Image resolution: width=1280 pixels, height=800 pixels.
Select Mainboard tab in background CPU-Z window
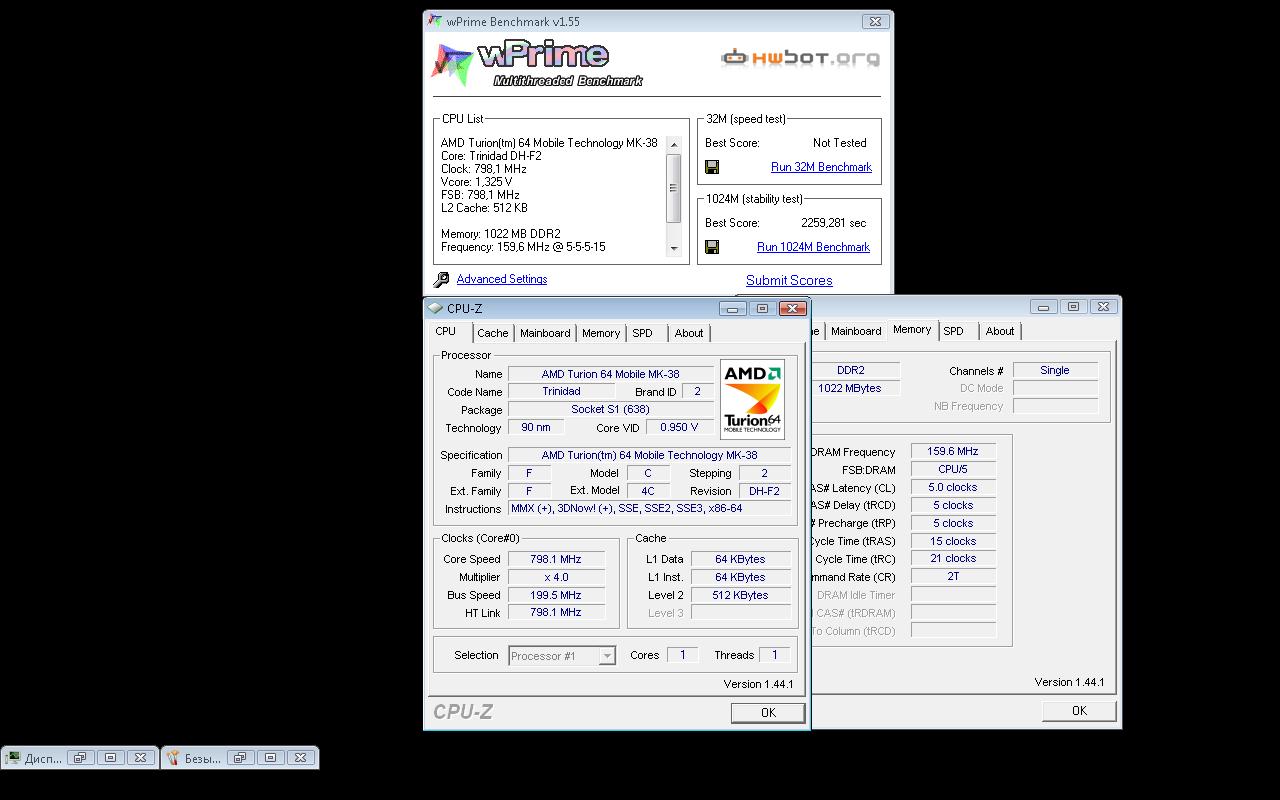[x=856, y=331]
